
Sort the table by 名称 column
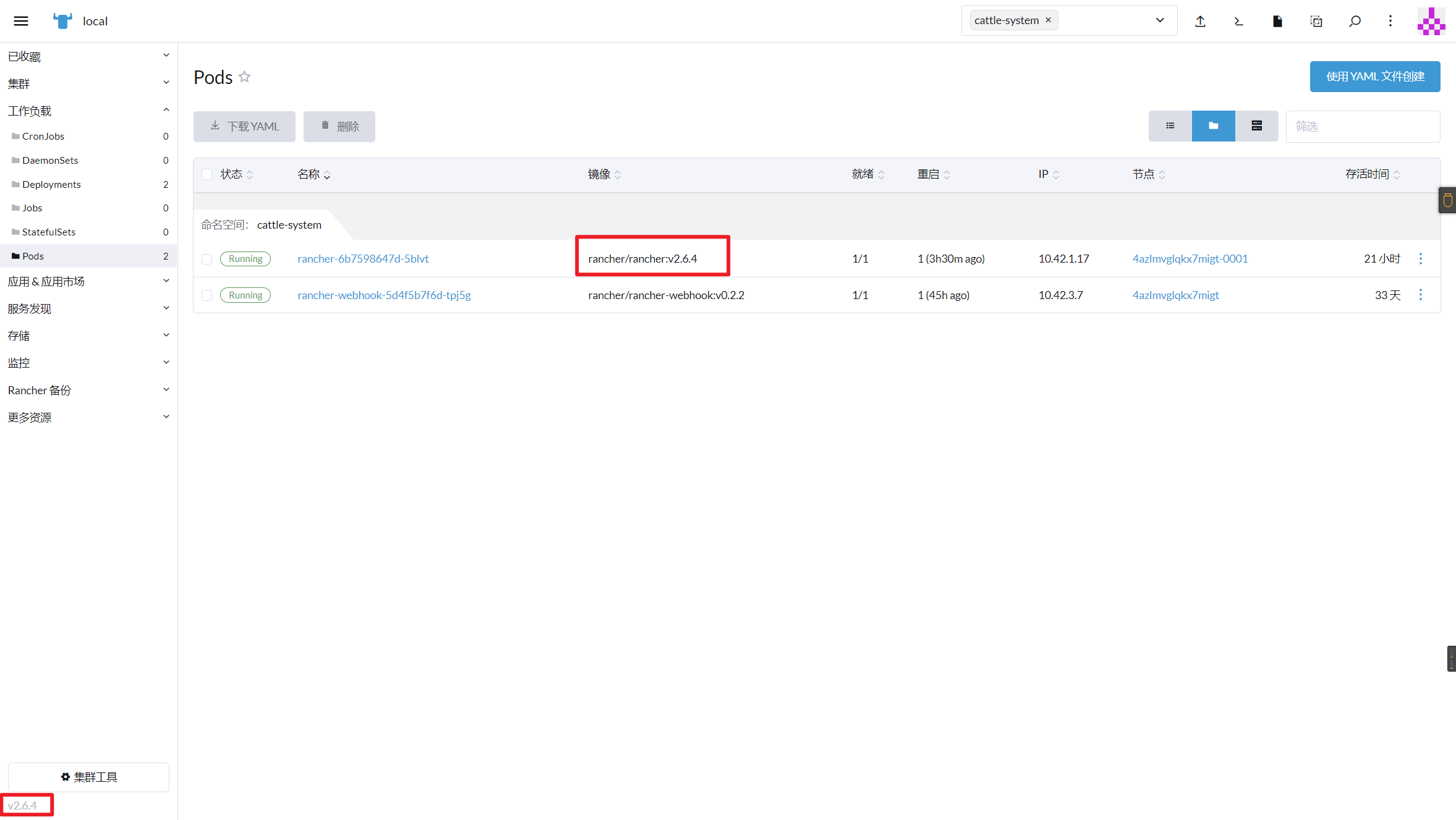314,175
